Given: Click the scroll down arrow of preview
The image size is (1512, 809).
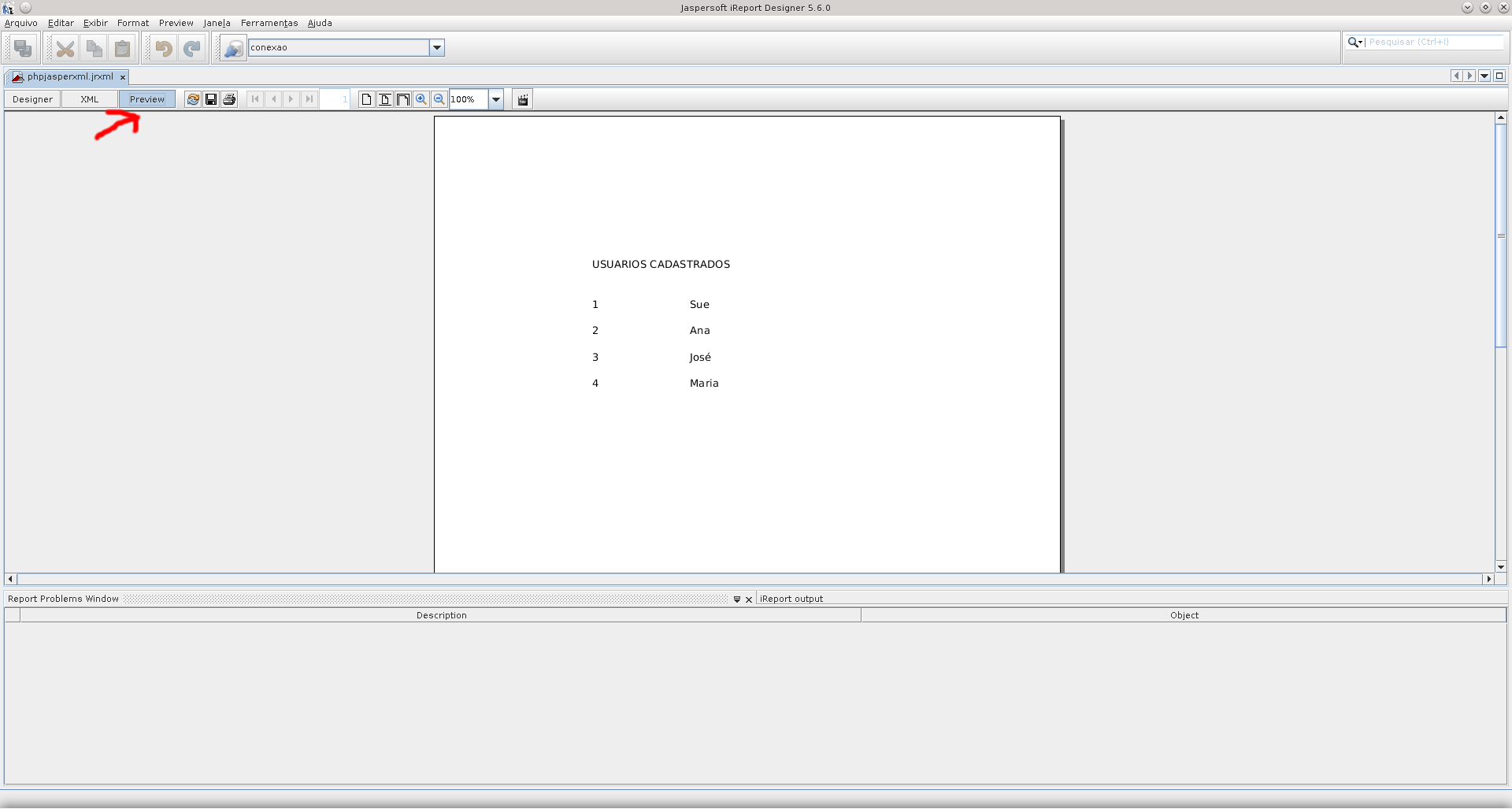Looking at the screenshot, I should (1501, 567).
